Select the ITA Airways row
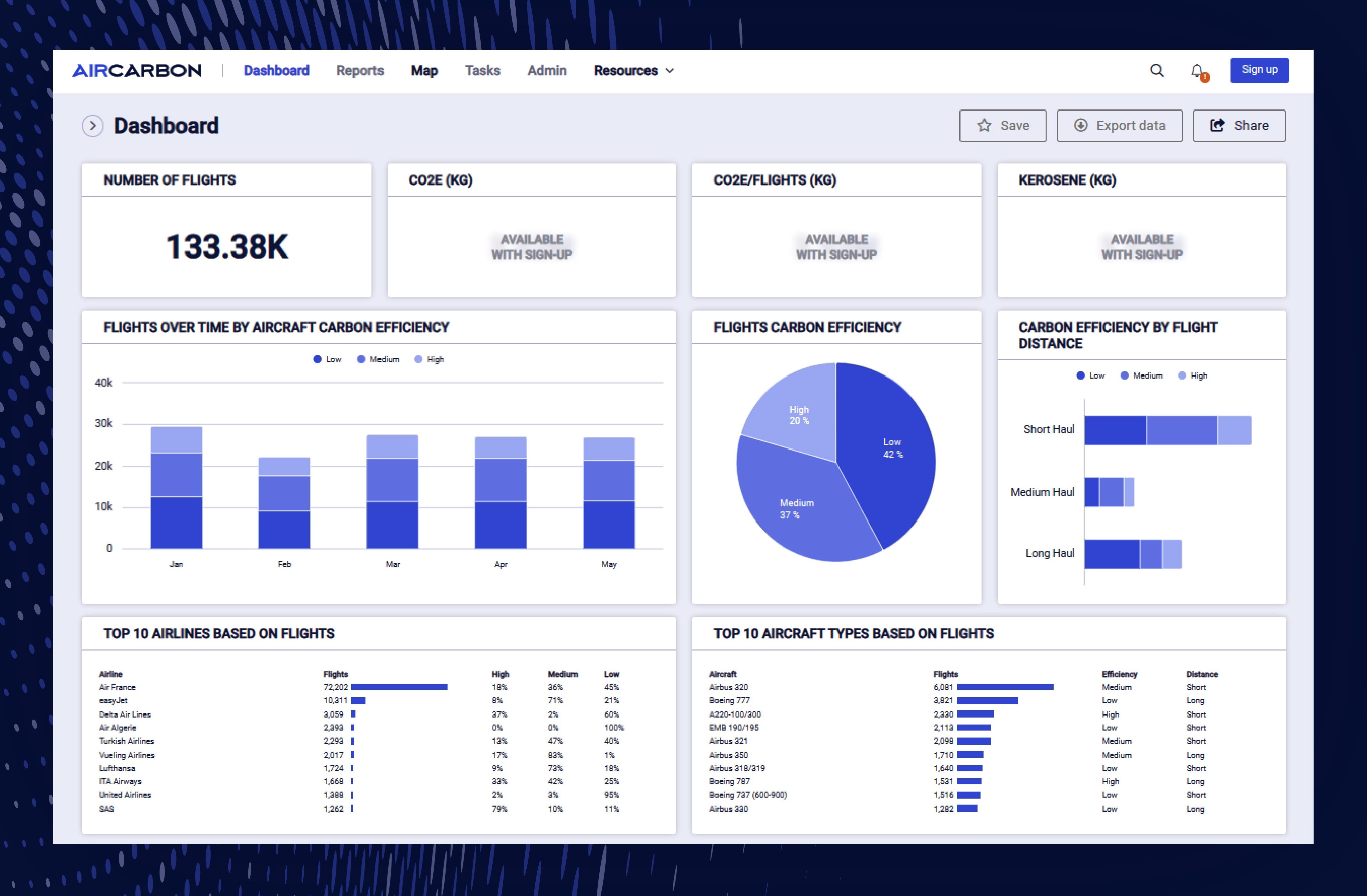The image size is (1367, 896). (362, 781)
